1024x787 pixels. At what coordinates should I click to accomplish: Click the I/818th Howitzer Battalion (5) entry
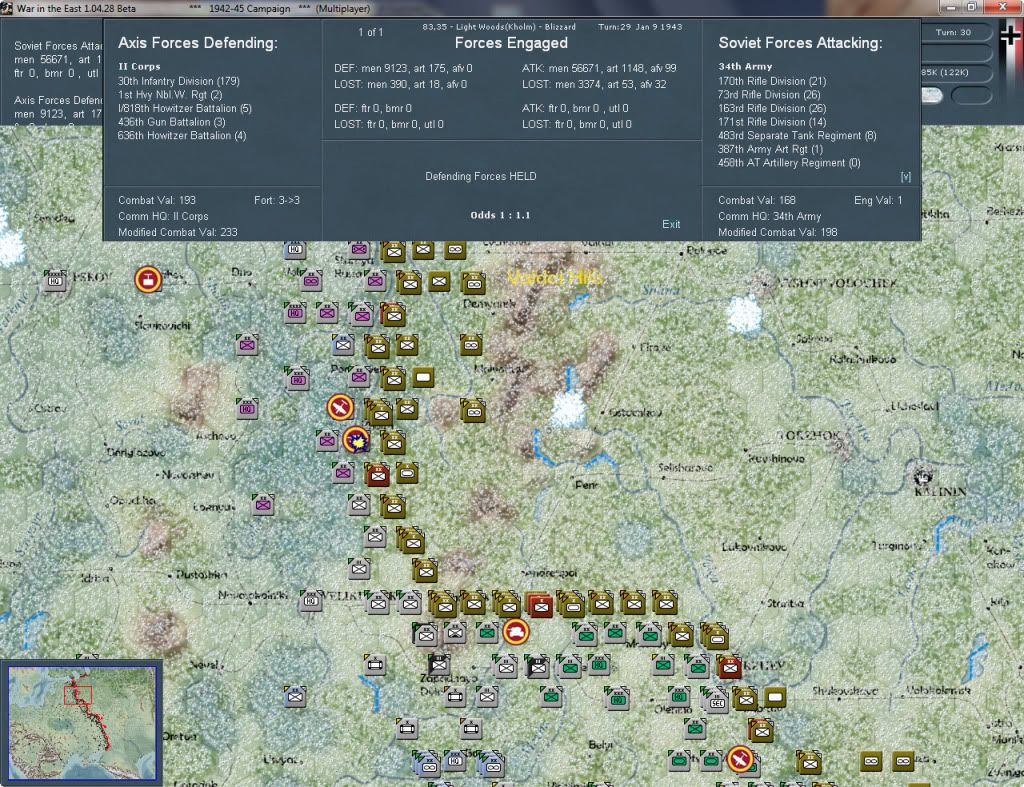(184, 108)
